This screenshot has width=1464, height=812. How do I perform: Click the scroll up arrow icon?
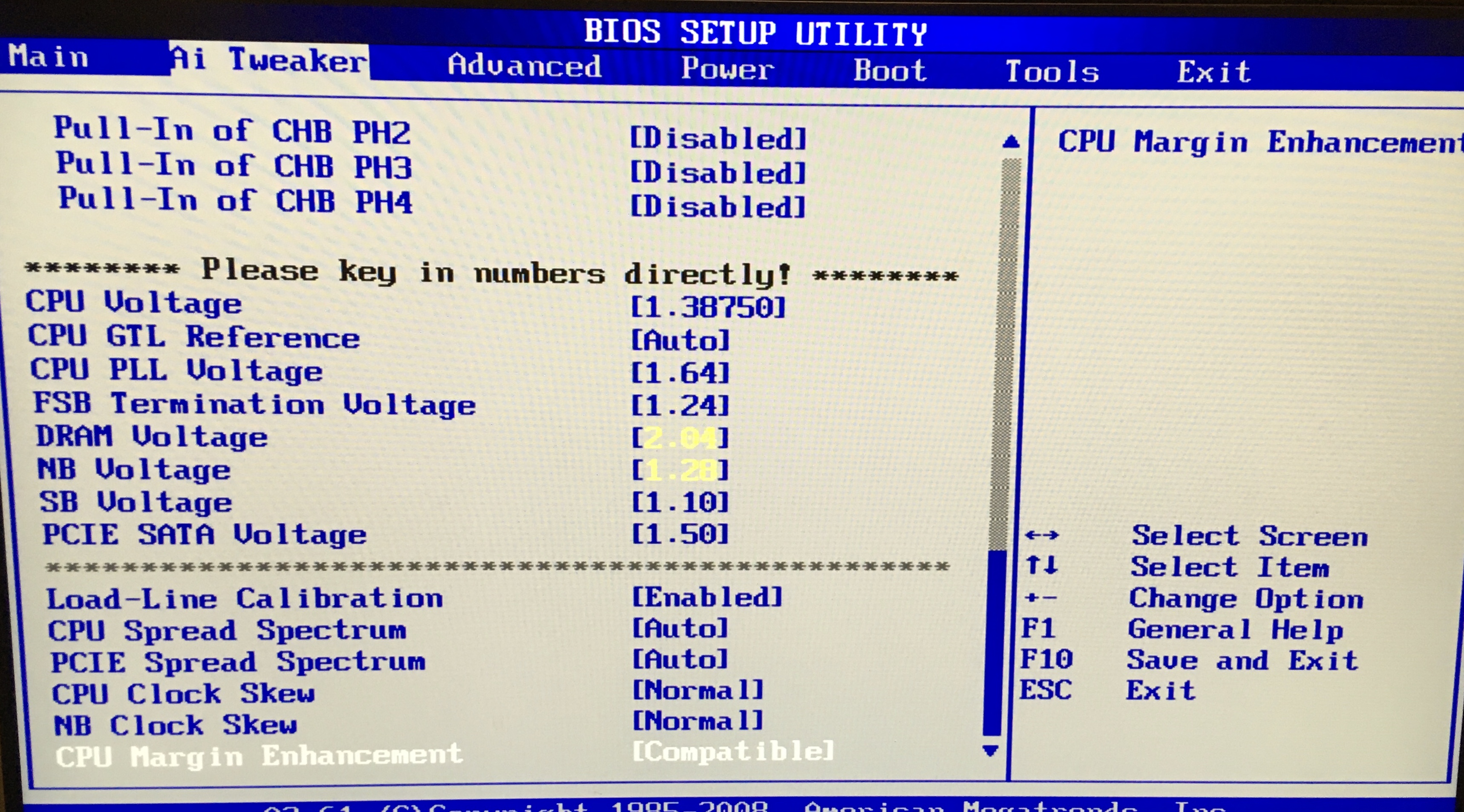point(1011,141)
